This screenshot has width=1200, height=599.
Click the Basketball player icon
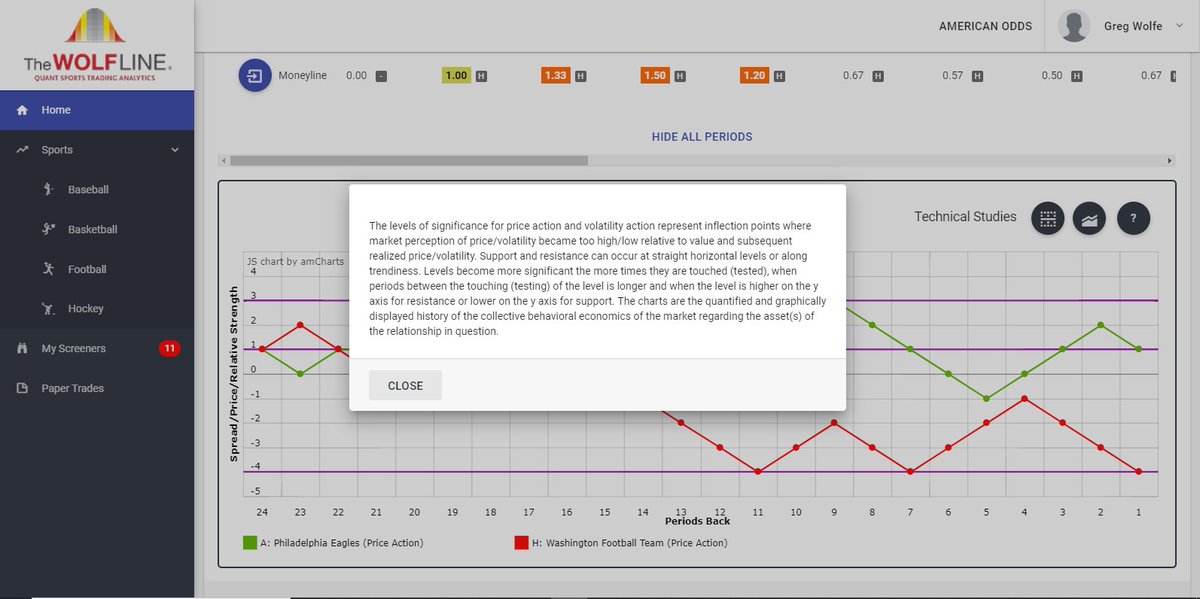[x=48, y=229]
